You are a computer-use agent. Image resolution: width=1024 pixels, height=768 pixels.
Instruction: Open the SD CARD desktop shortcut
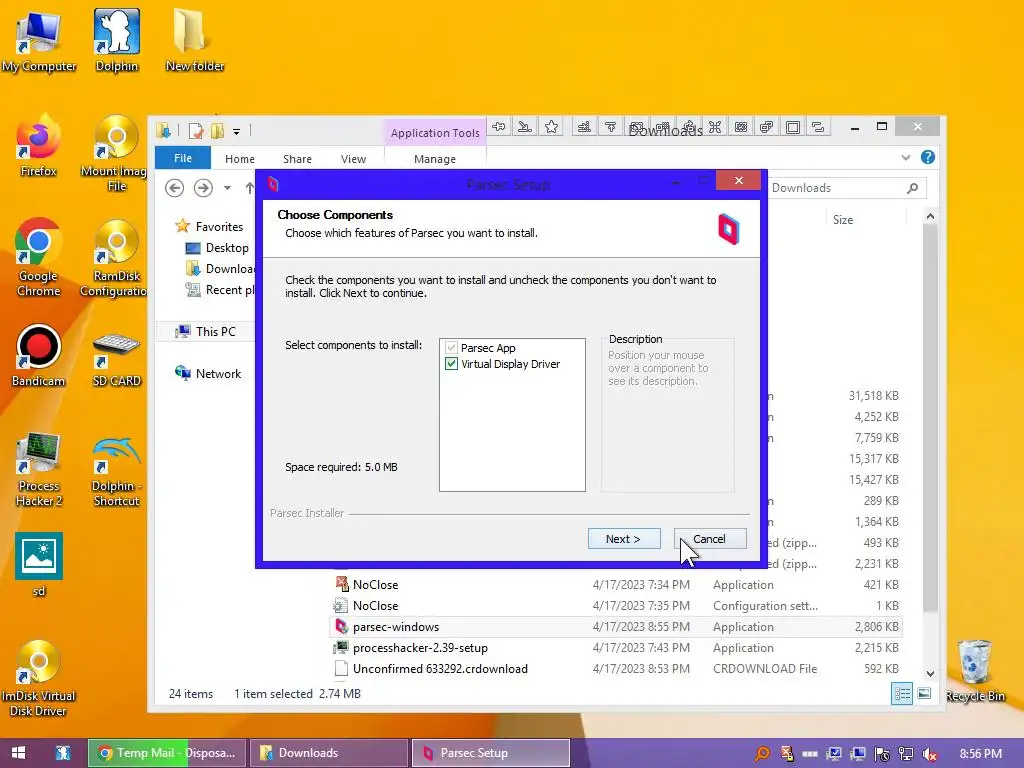tap(116, 358)
